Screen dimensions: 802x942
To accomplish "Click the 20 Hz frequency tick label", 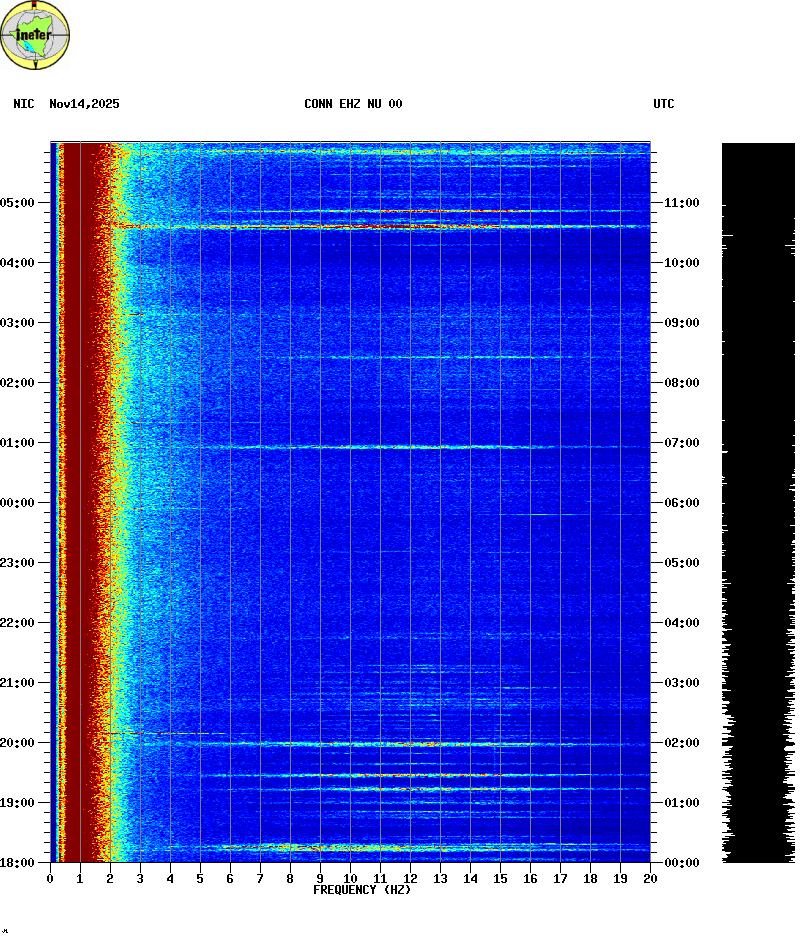I will click(x=650, y=879).
